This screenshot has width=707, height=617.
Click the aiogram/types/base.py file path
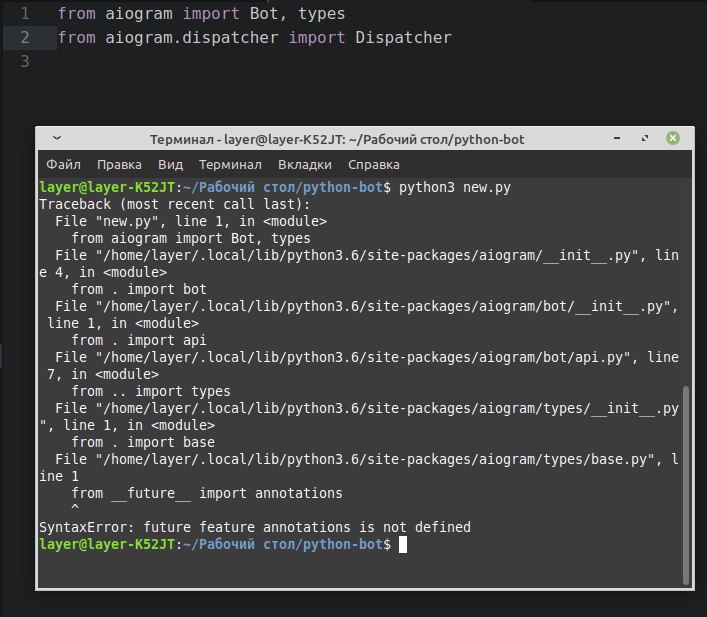pyautogui.click(x=375, y=459)
